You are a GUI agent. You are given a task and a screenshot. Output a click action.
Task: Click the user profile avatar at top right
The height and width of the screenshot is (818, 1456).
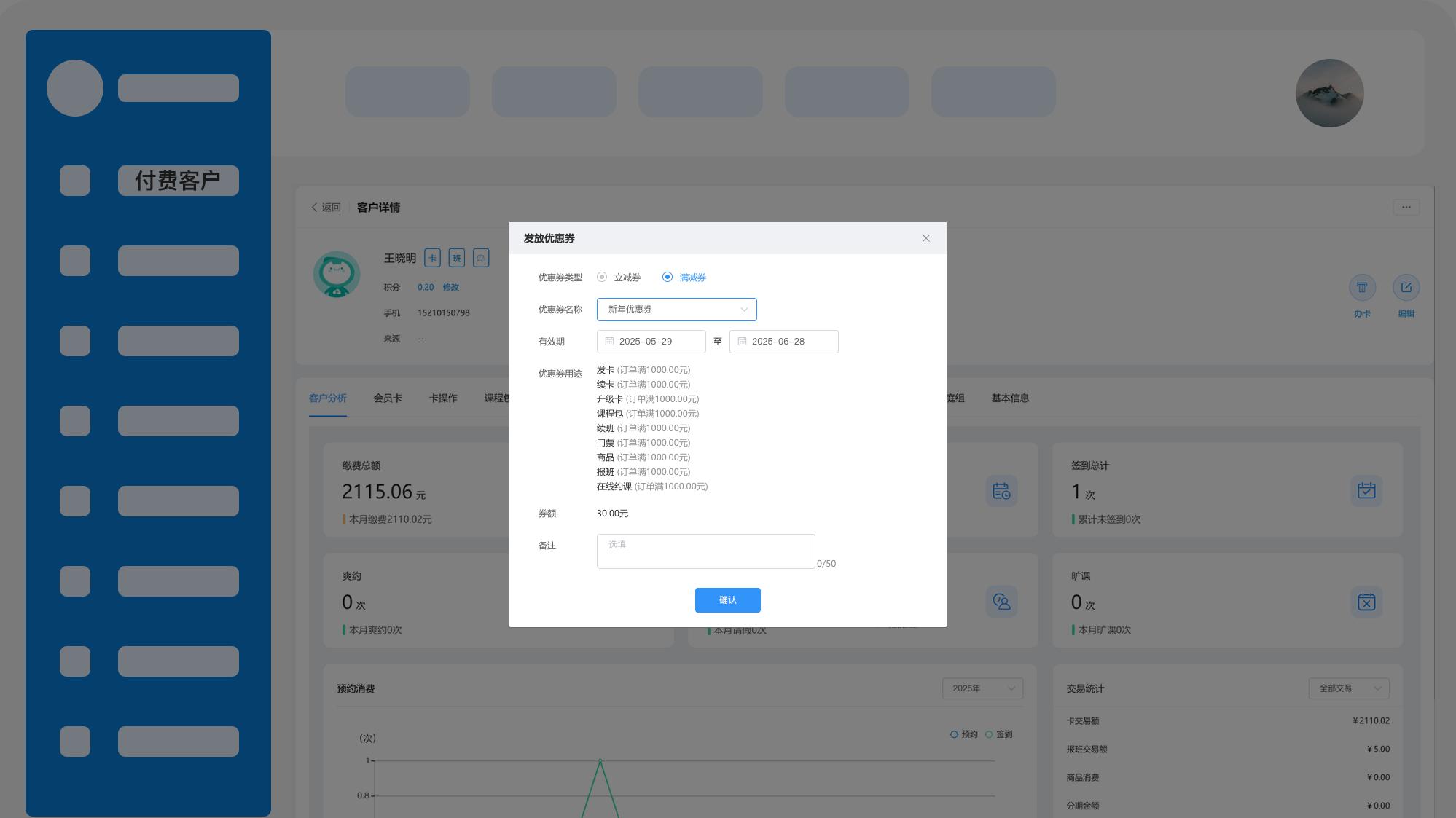(x=1329, y=93)
